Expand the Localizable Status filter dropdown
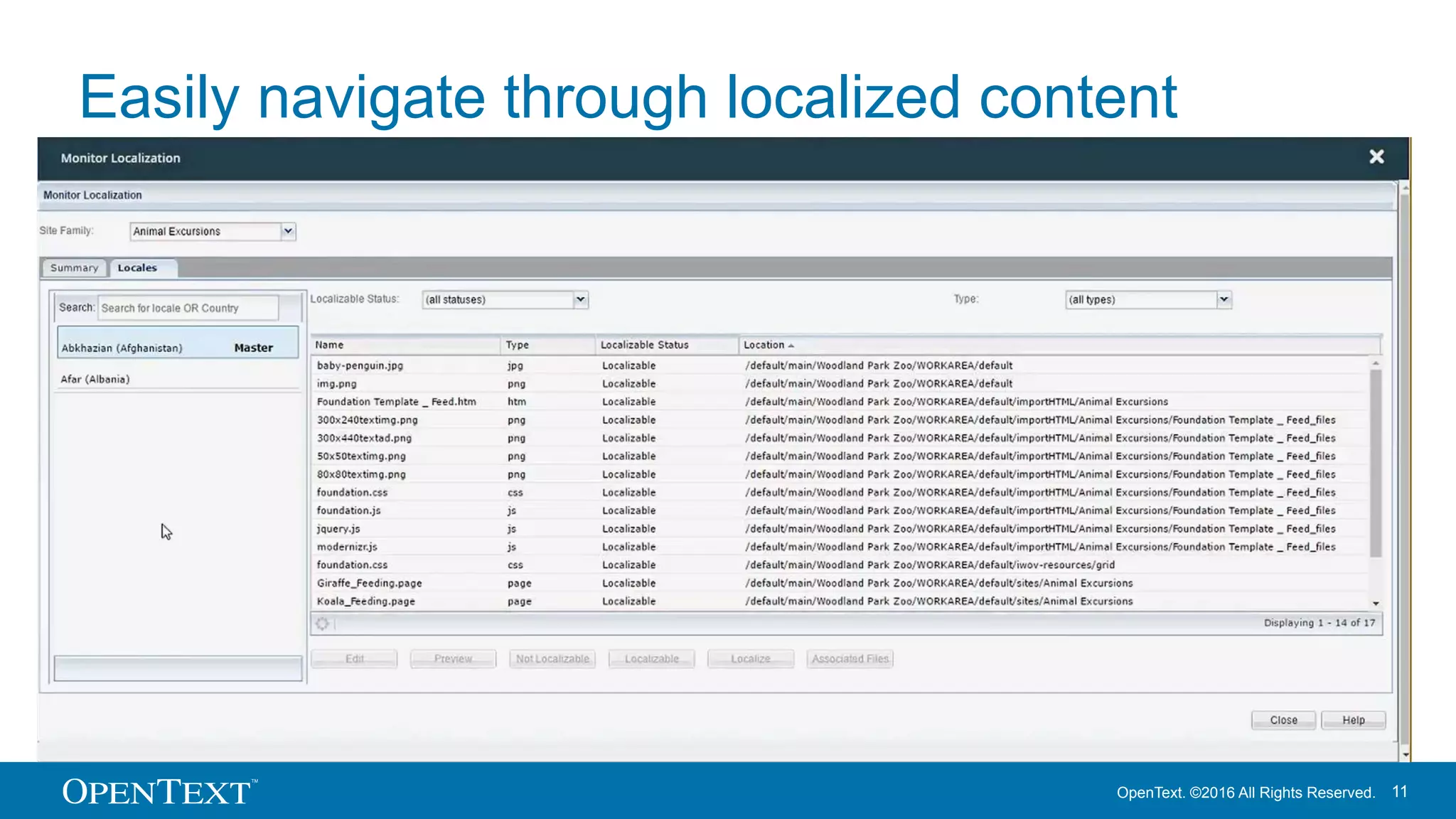 tap(580, 299)
